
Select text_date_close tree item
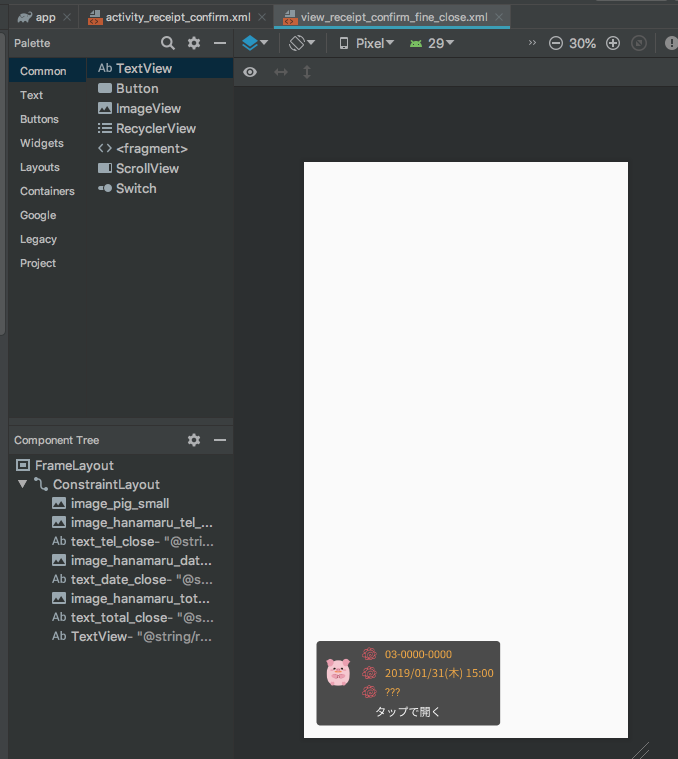click(132, 579)
